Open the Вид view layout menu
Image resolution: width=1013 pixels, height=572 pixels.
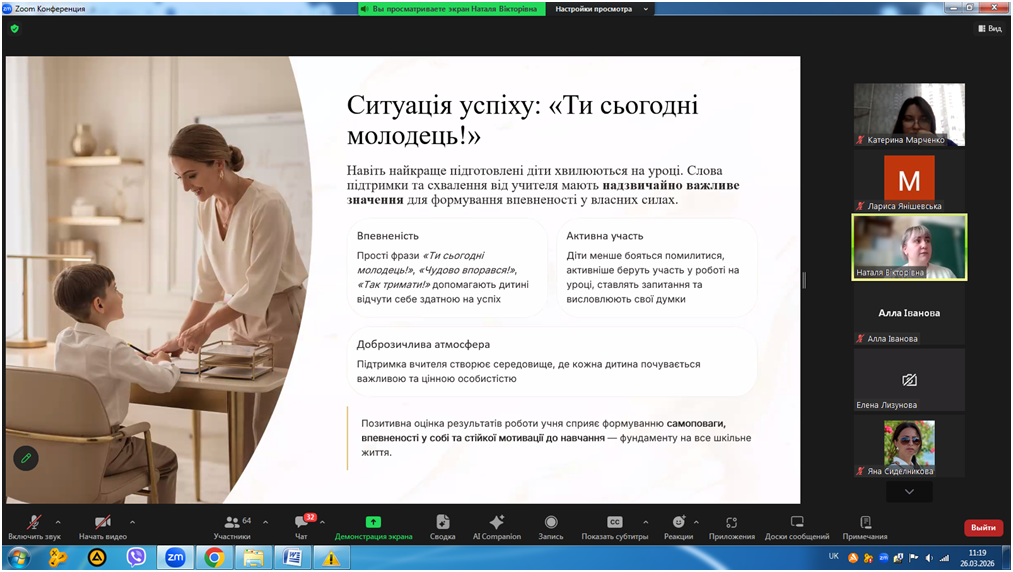pos(989,29)
